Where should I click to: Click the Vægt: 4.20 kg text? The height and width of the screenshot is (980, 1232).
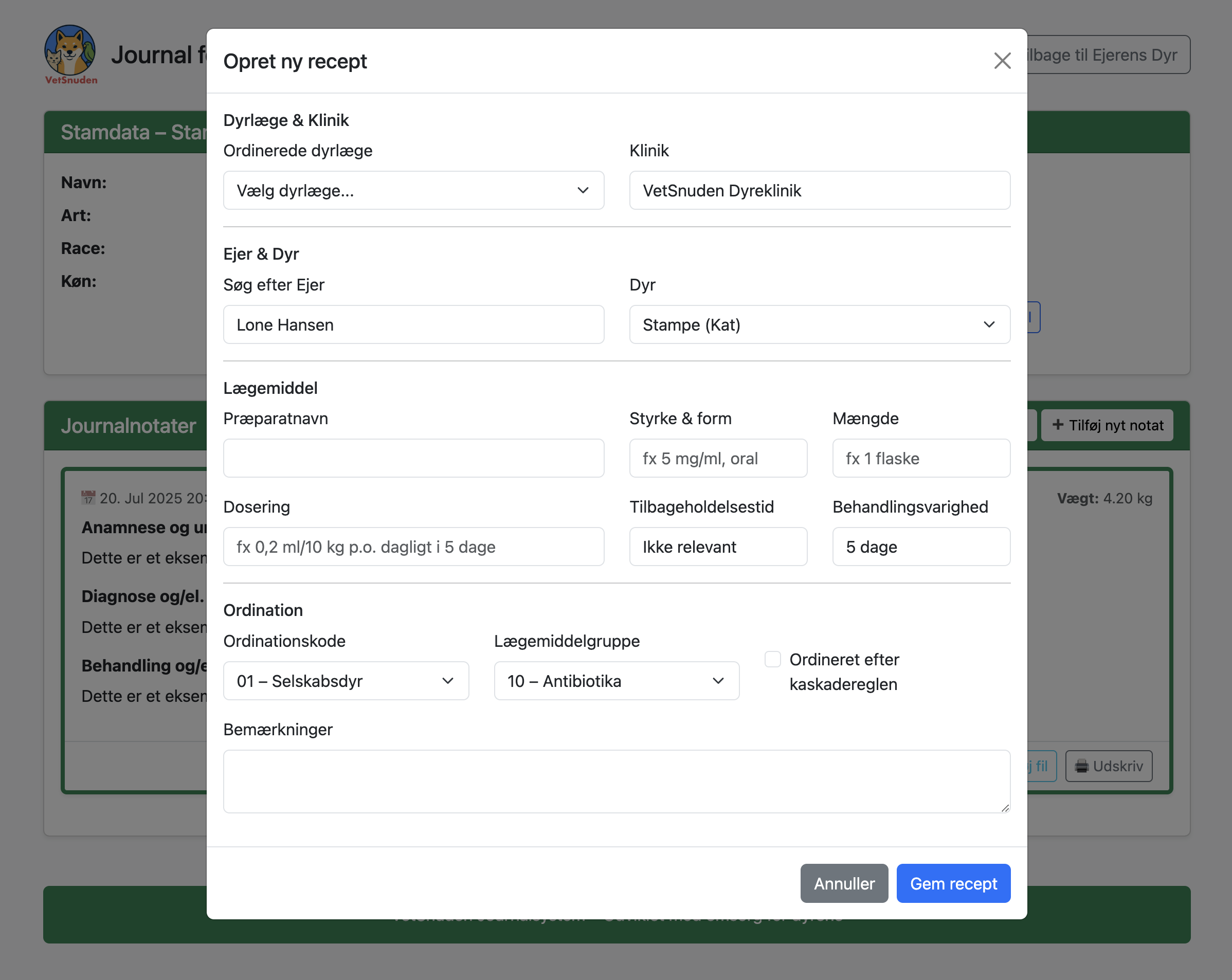point(1104,498)
